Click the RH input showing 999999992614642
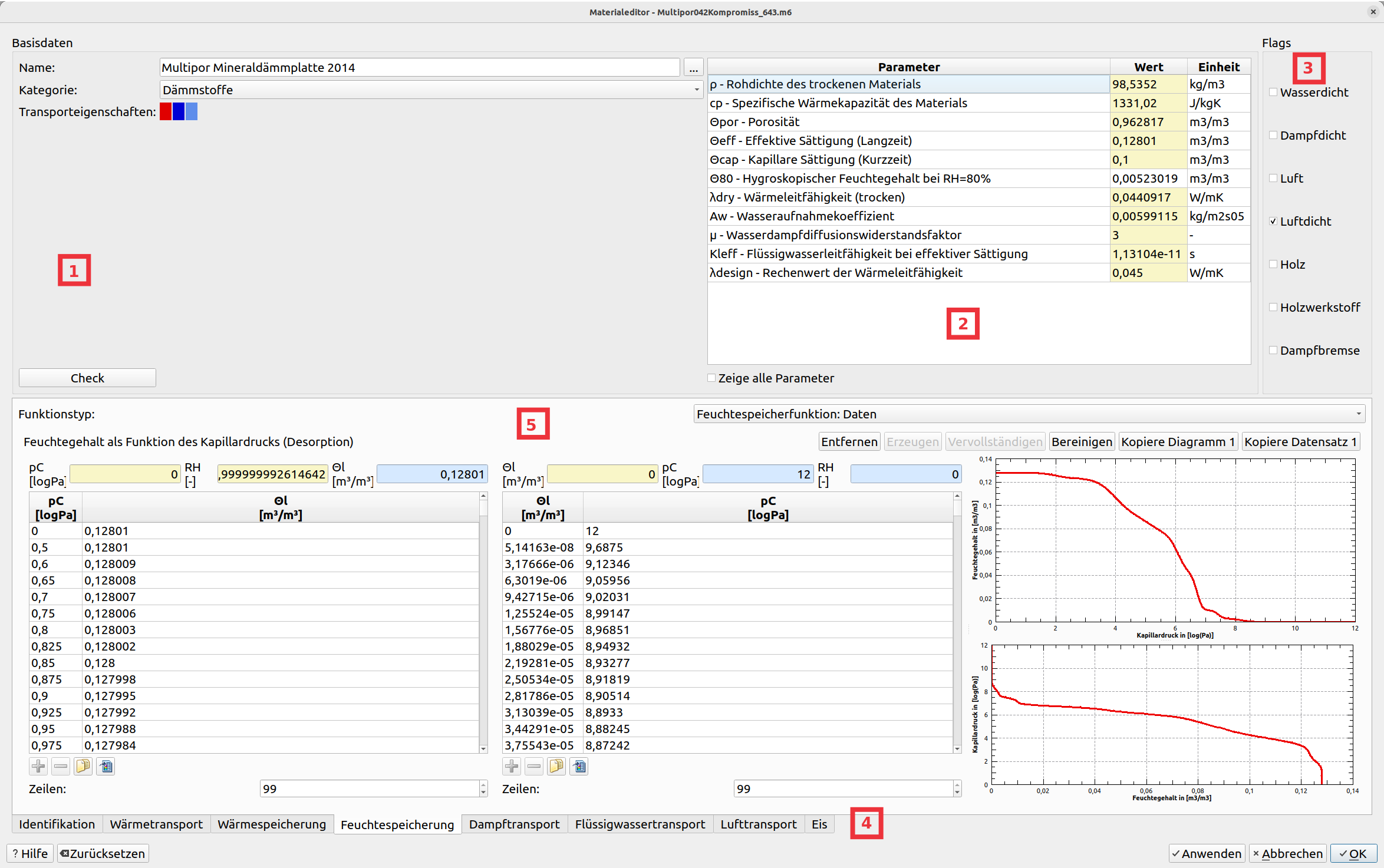Image resolution: width=1384 pixels, height=868 pixels. pyautogui.click(x=273, y=474)
